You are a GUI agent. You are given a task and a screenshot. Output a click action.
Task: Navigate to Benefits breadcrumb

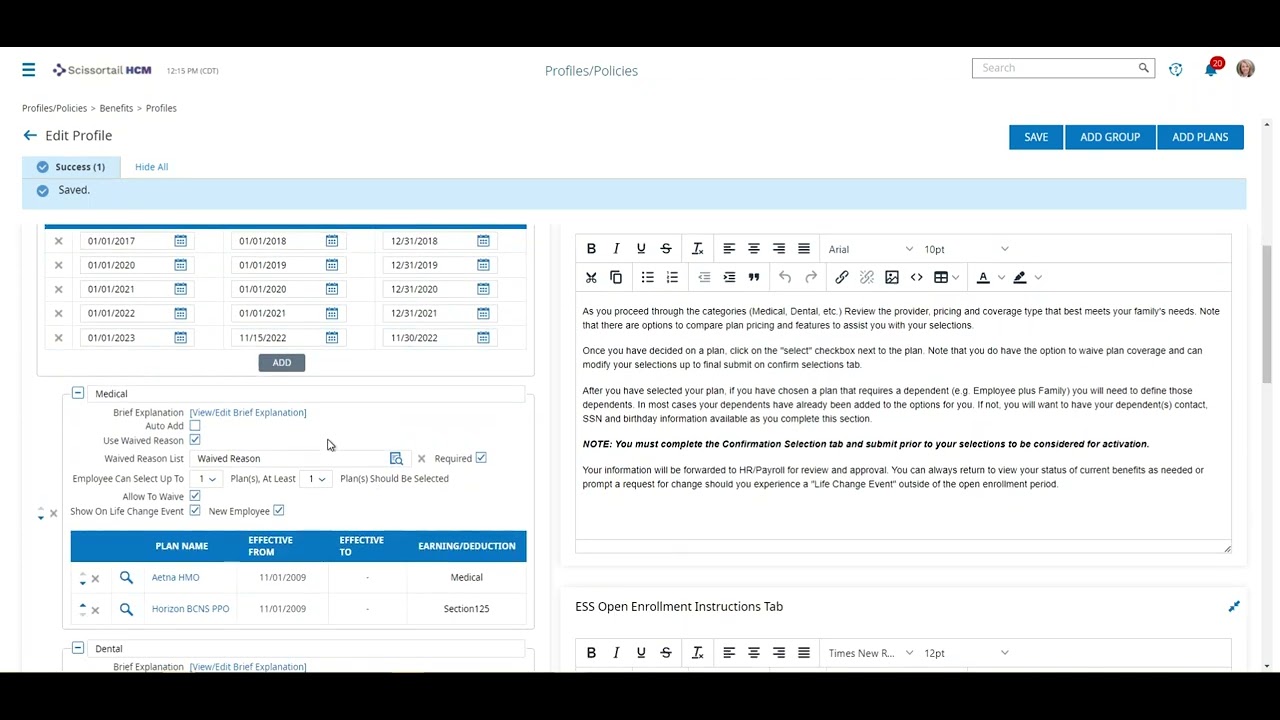pyautogui.click(x=116, y=108)
